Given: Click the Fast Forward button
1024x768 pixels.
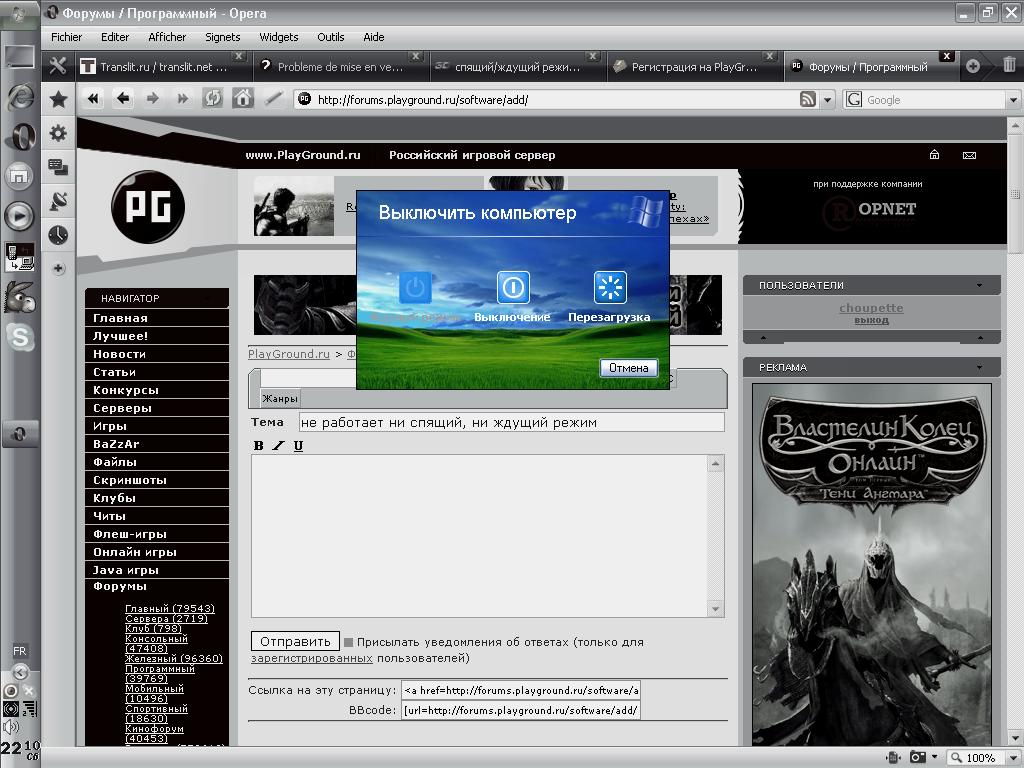Looking at the screenshot, I should click(182, 99).
